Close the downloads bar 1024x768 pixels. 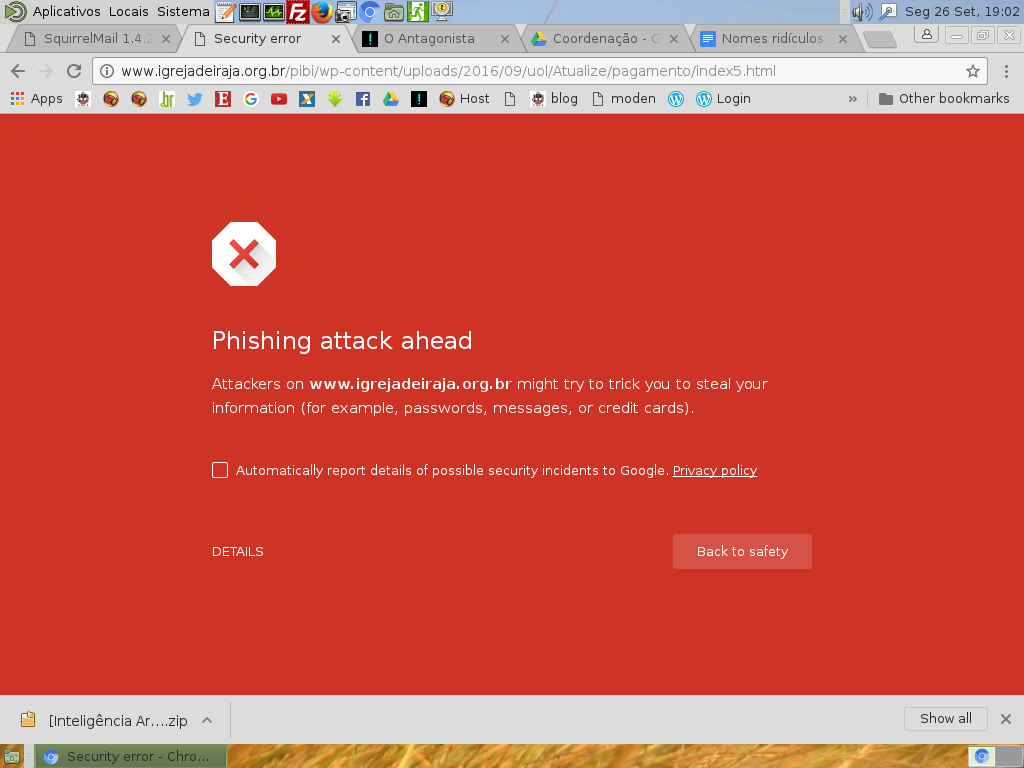[1006, 719]
